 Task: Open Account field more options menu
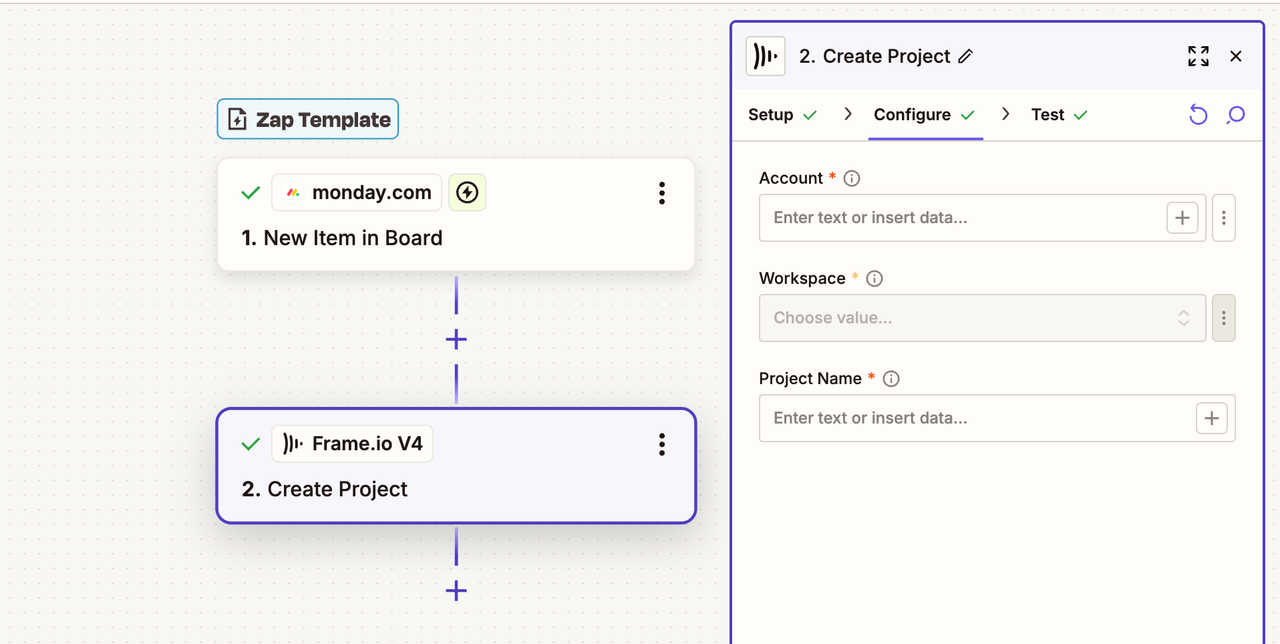tap(1224, 218)
